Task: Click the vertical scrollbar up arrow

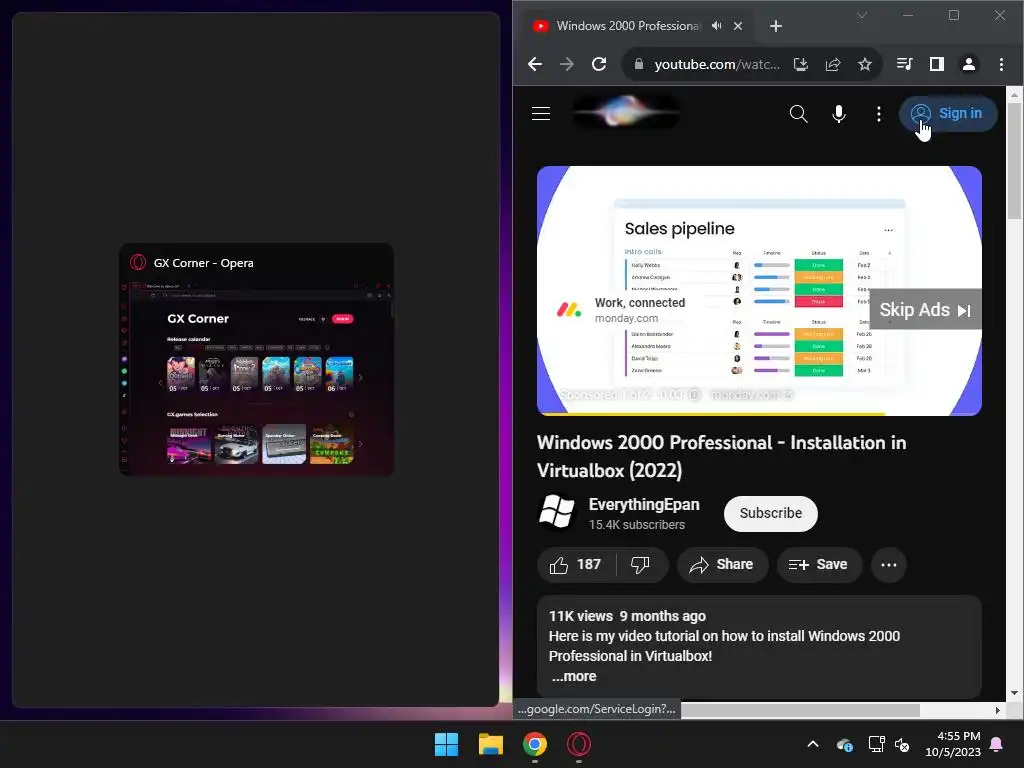Action: 1014,95
